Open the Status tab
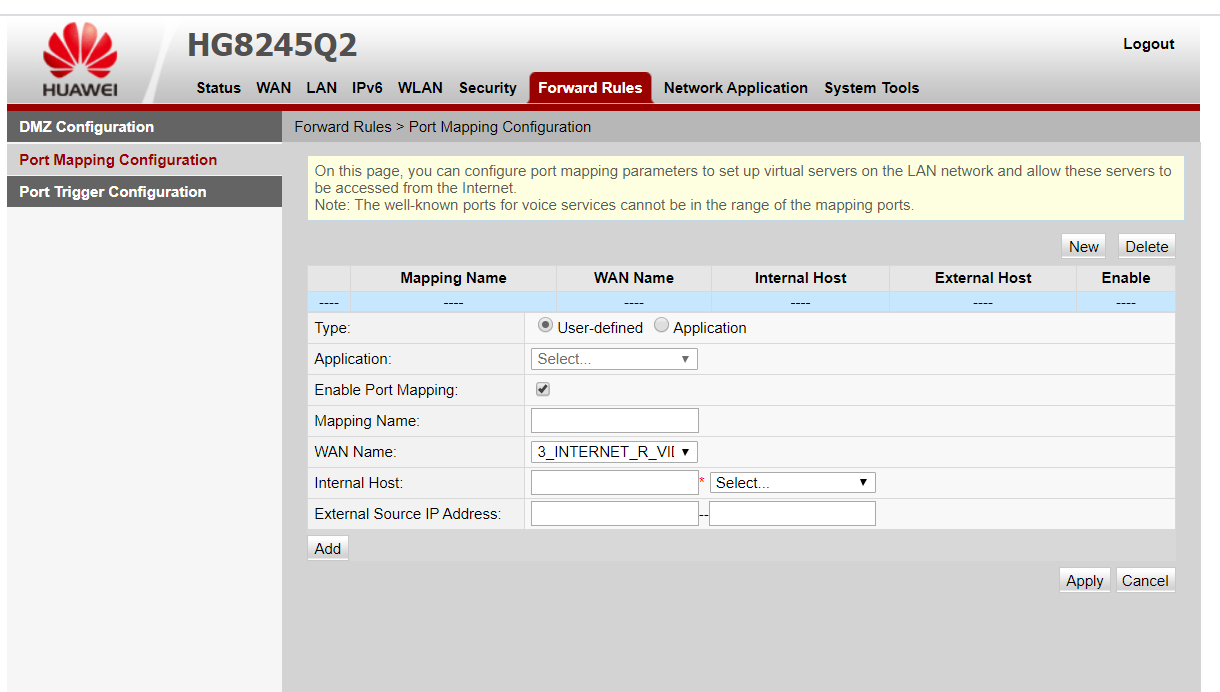Viewport: 1220px width, 692px height. point(218,88)
